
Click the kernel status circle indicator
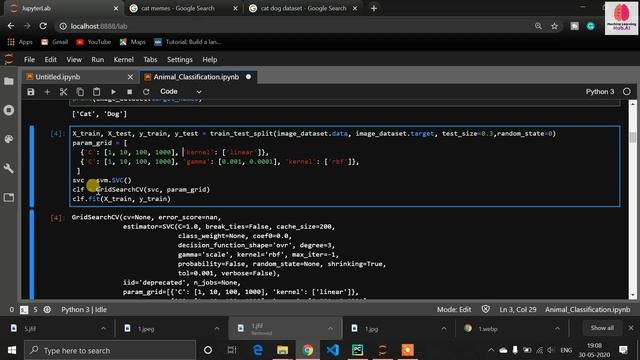tap(627, 91)
